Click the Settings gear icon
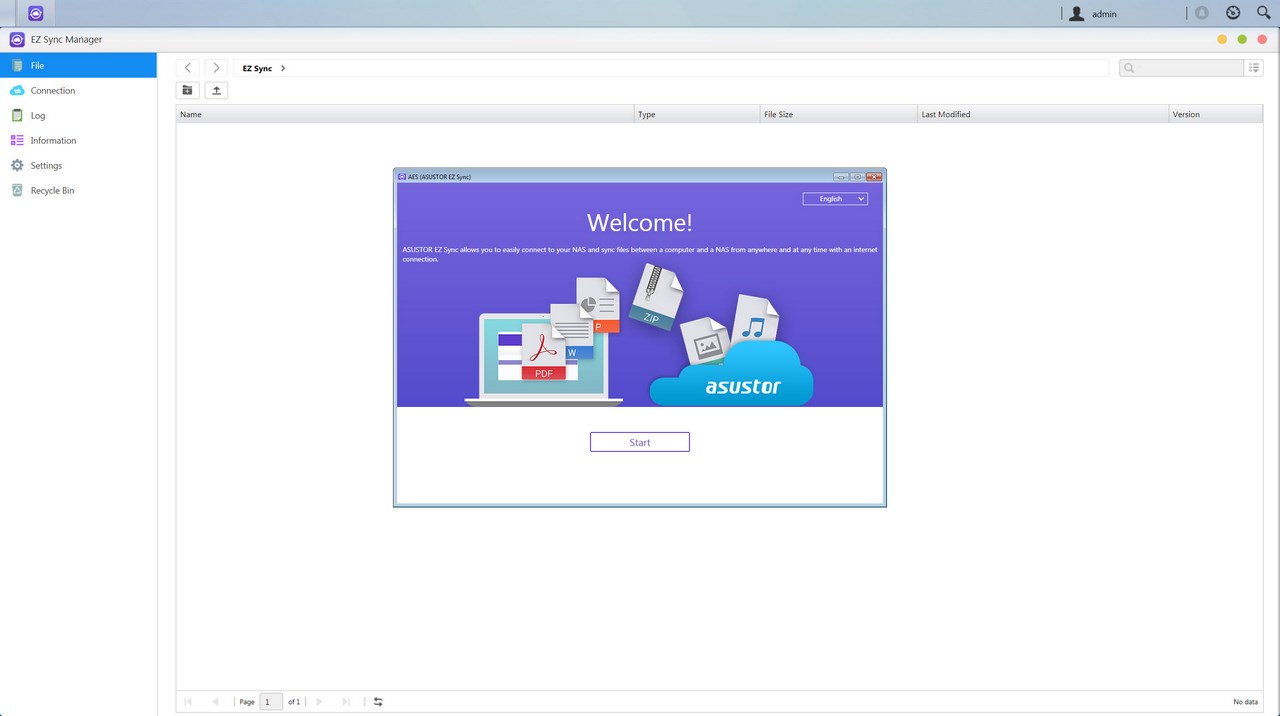Screen dimensions: 1280x716 [x=16, y=165]
